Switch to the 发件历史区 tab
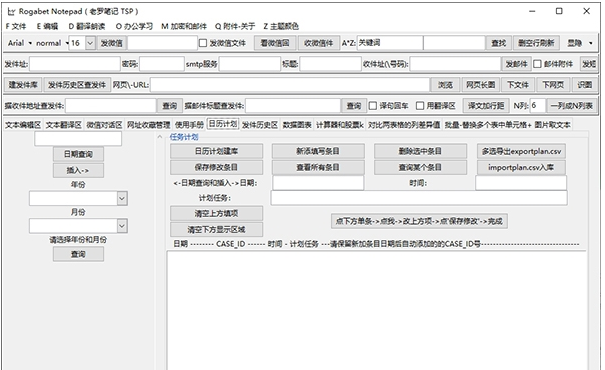 tap(260, 125)
